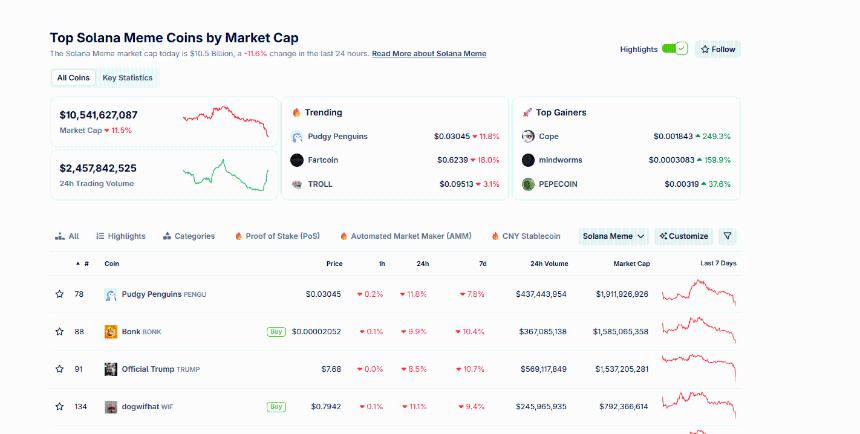Viewport: 860px width, 434px height.
Task: Click the Bonk coin icon
Action: tap(111, 332)
